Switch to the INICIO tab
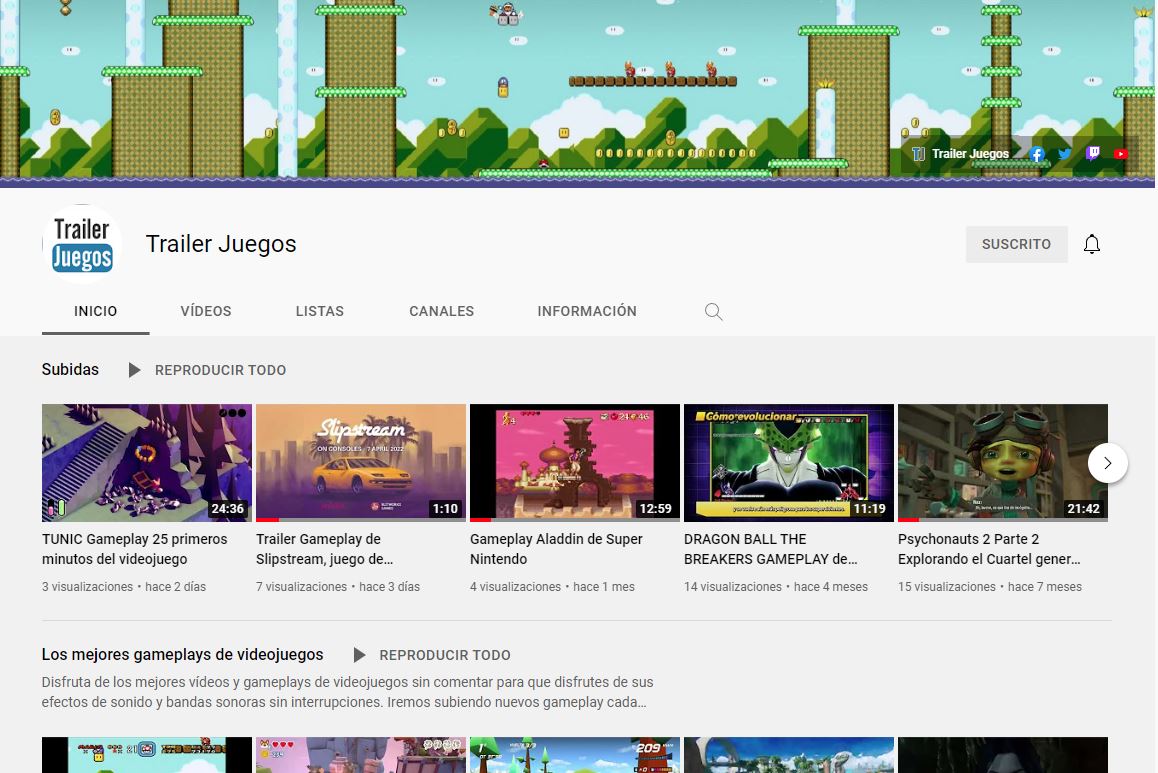1158x773 pixels. pos(95,312)
